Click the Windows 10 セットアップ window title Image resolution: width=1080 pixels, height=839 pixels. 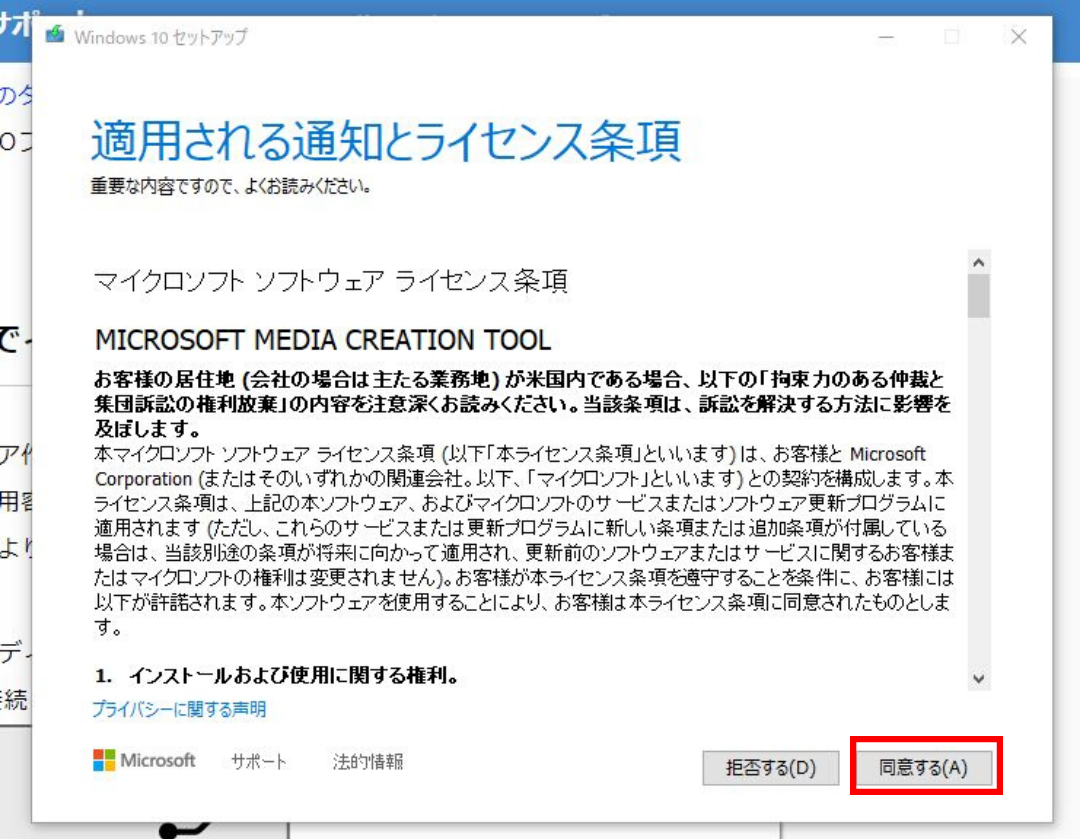(160, 37)
